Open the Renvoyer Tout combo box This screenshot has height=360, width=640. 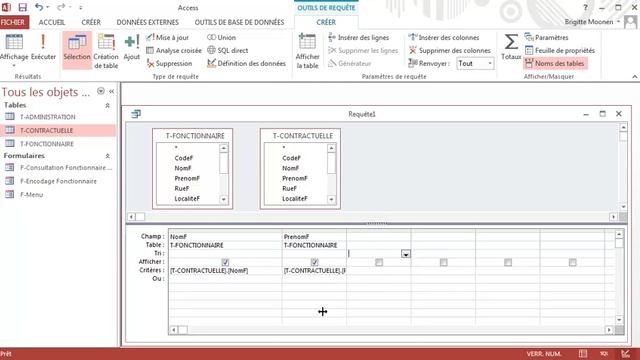(475, 64)
